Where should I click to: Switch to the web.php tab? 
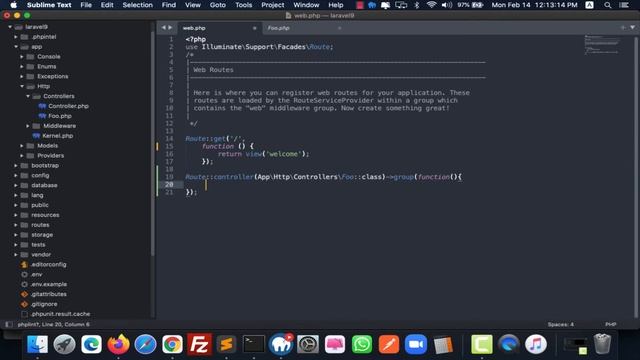click(x=194, y=28)
